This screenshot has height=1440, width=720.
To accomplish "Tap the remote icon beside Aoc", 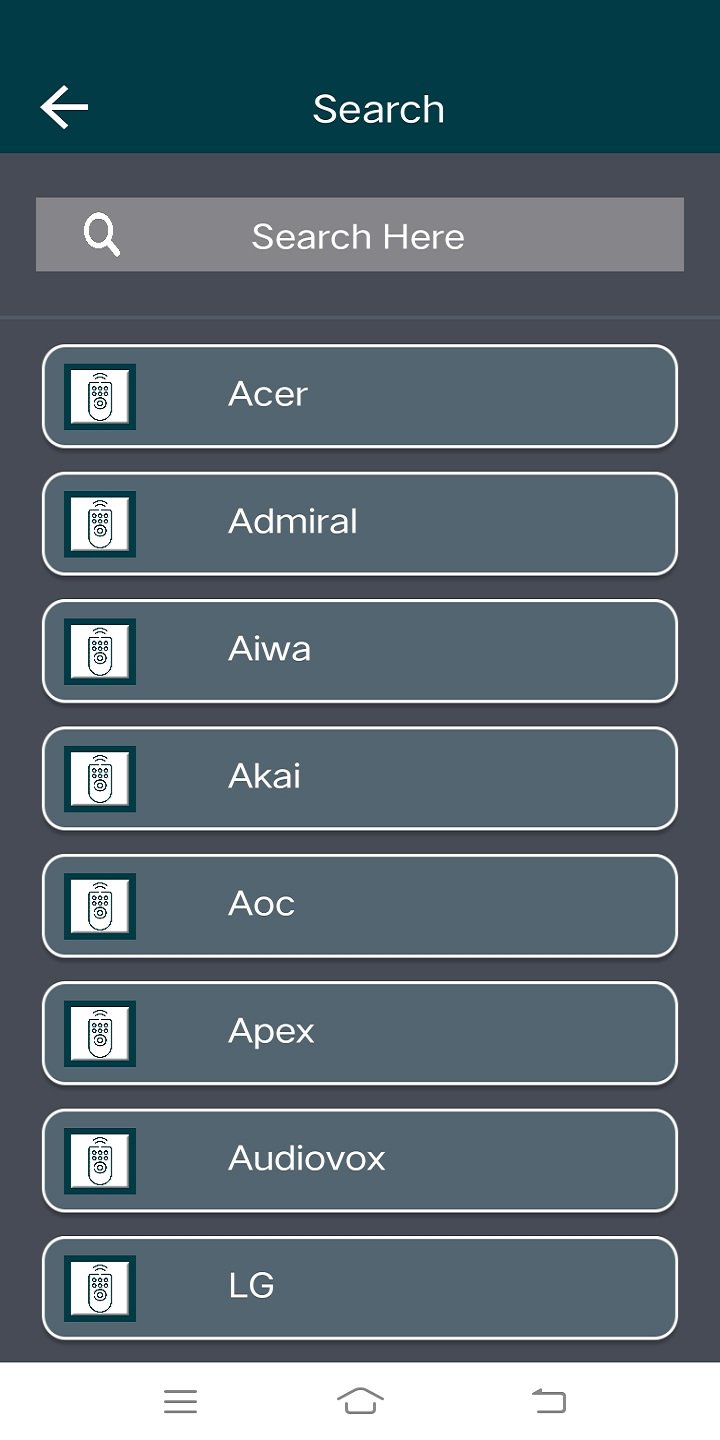I will pos(99,906).
